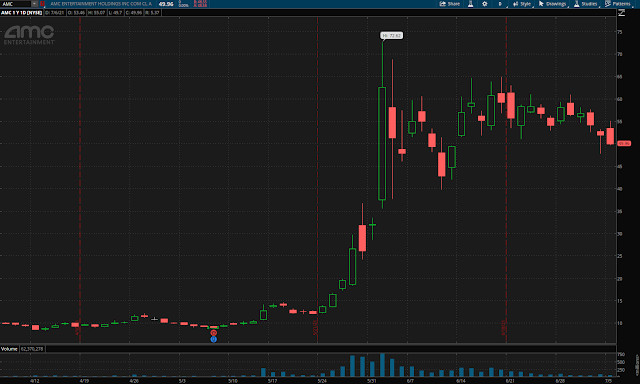Viewport: 640px width, 384px height.
Task: Open the Patterns menu
Action: (x=618, y=4)
